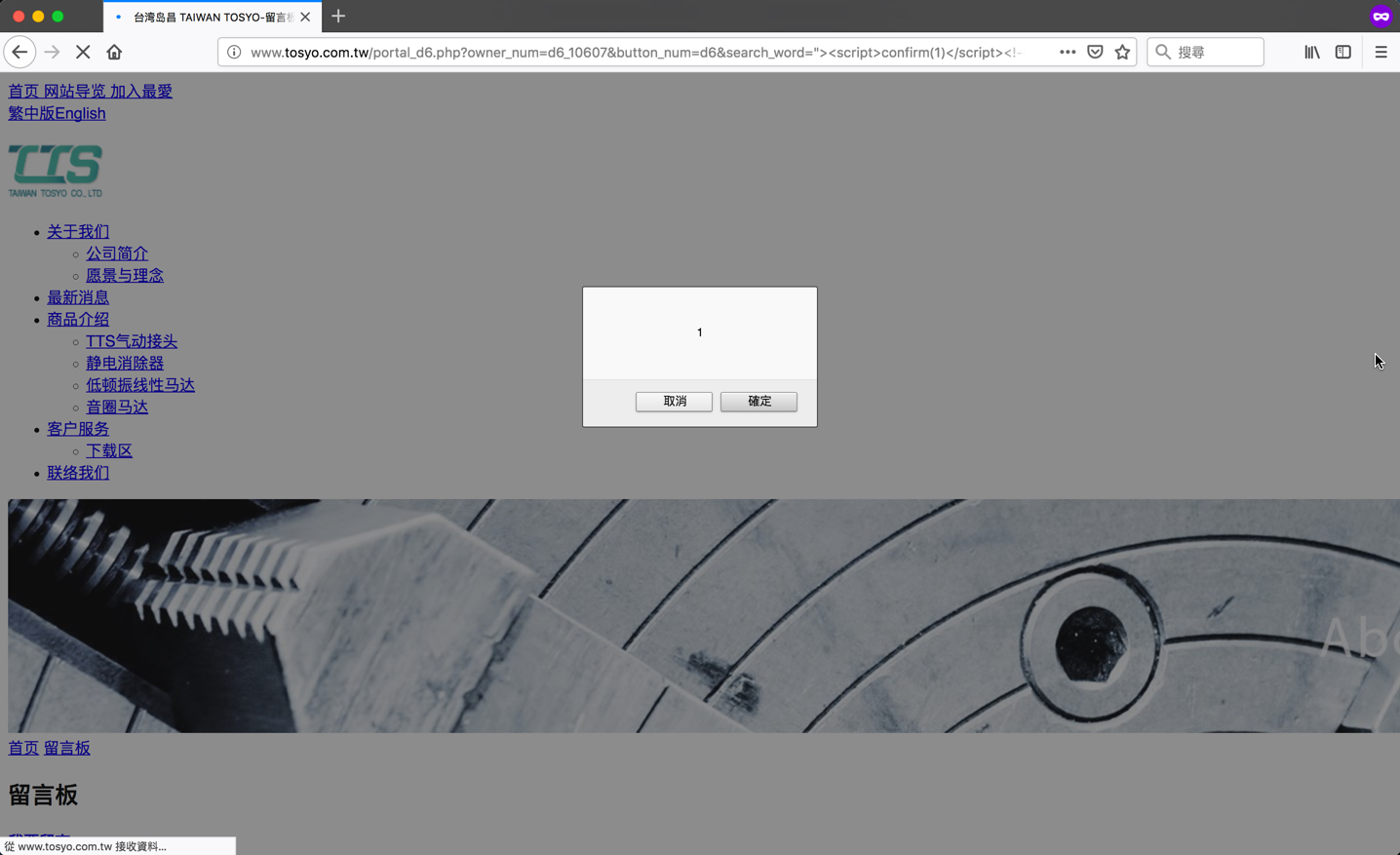This screenshot has width=1400, height=855.
Task: Open the 关于我们 menu item
Action: point(78,231)
